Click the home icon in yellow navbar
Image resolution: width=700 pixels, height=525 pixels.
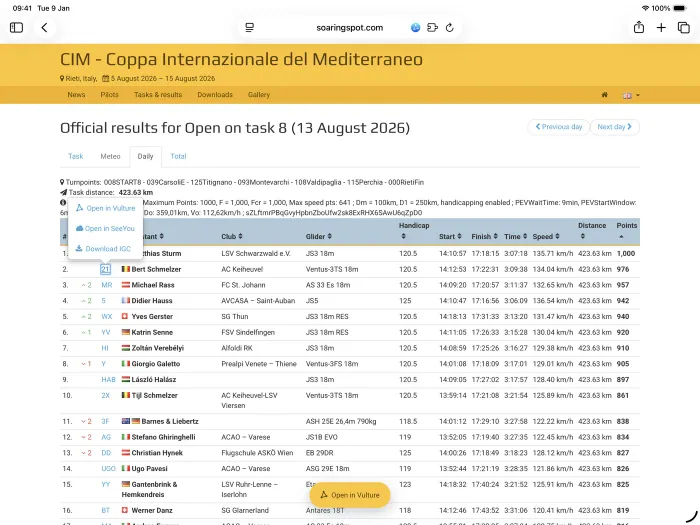coord(604,95)
